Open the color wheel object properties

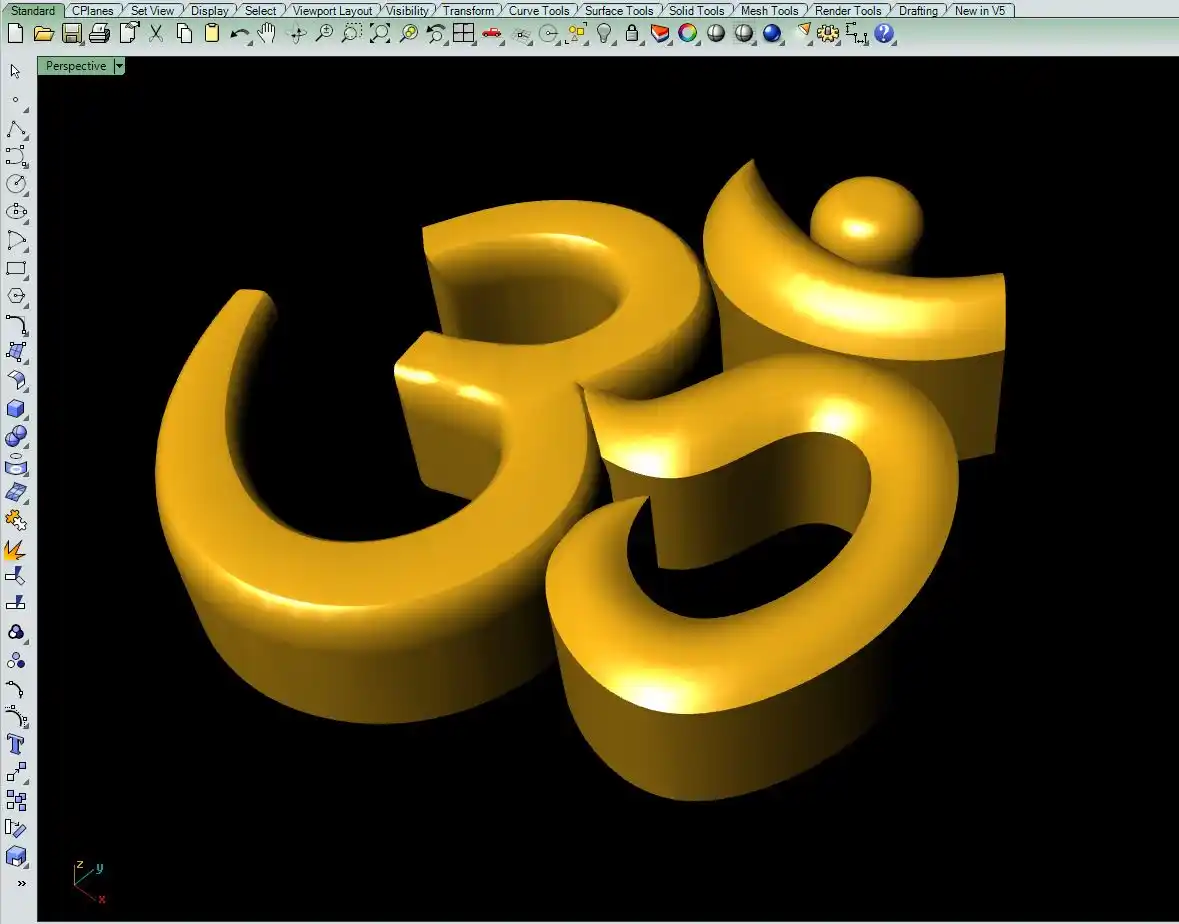[687, 33]
